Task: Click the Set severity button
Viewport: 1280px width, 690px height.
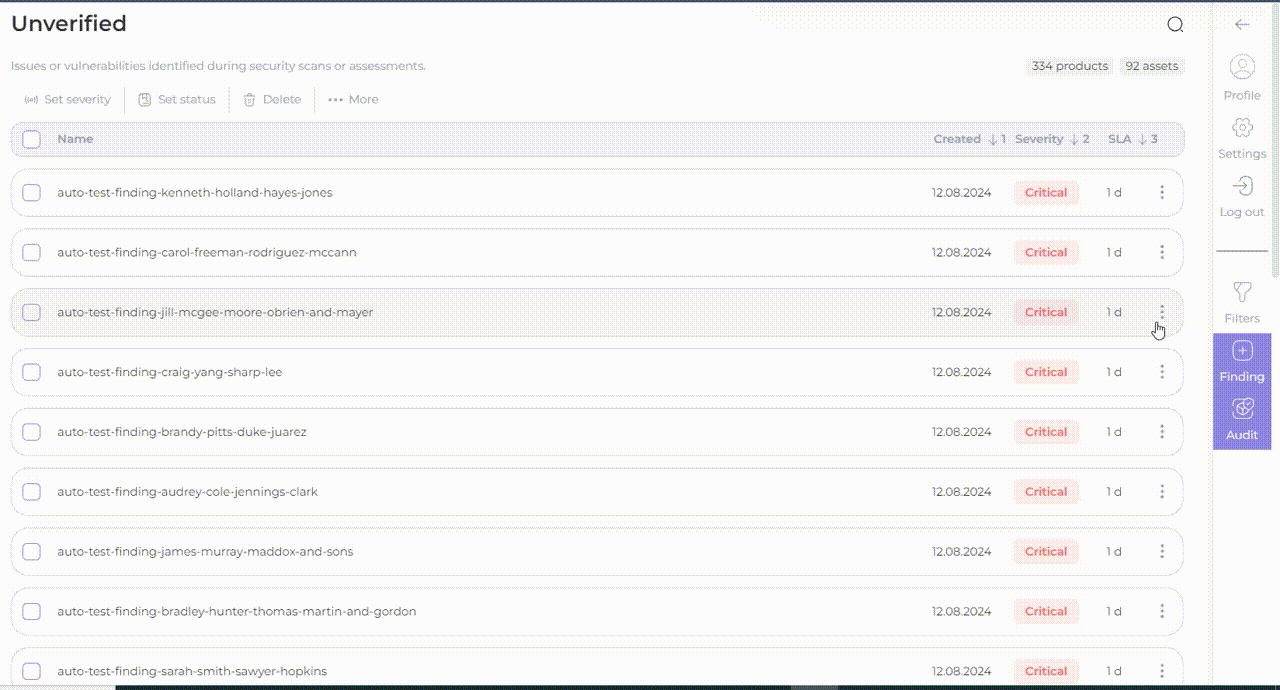Action: coord(67,100)
